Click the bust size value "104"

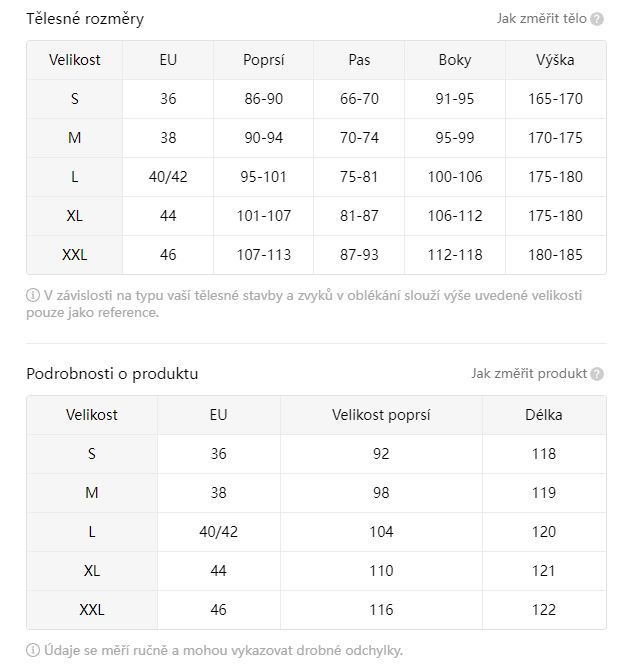pos(381,532)
